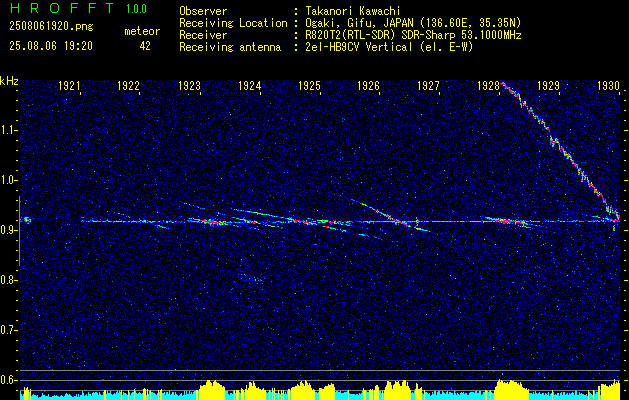Click the steep diagonal echo trace starting at 1928
This screenshot has height=400, width=629.
[560, 150]
